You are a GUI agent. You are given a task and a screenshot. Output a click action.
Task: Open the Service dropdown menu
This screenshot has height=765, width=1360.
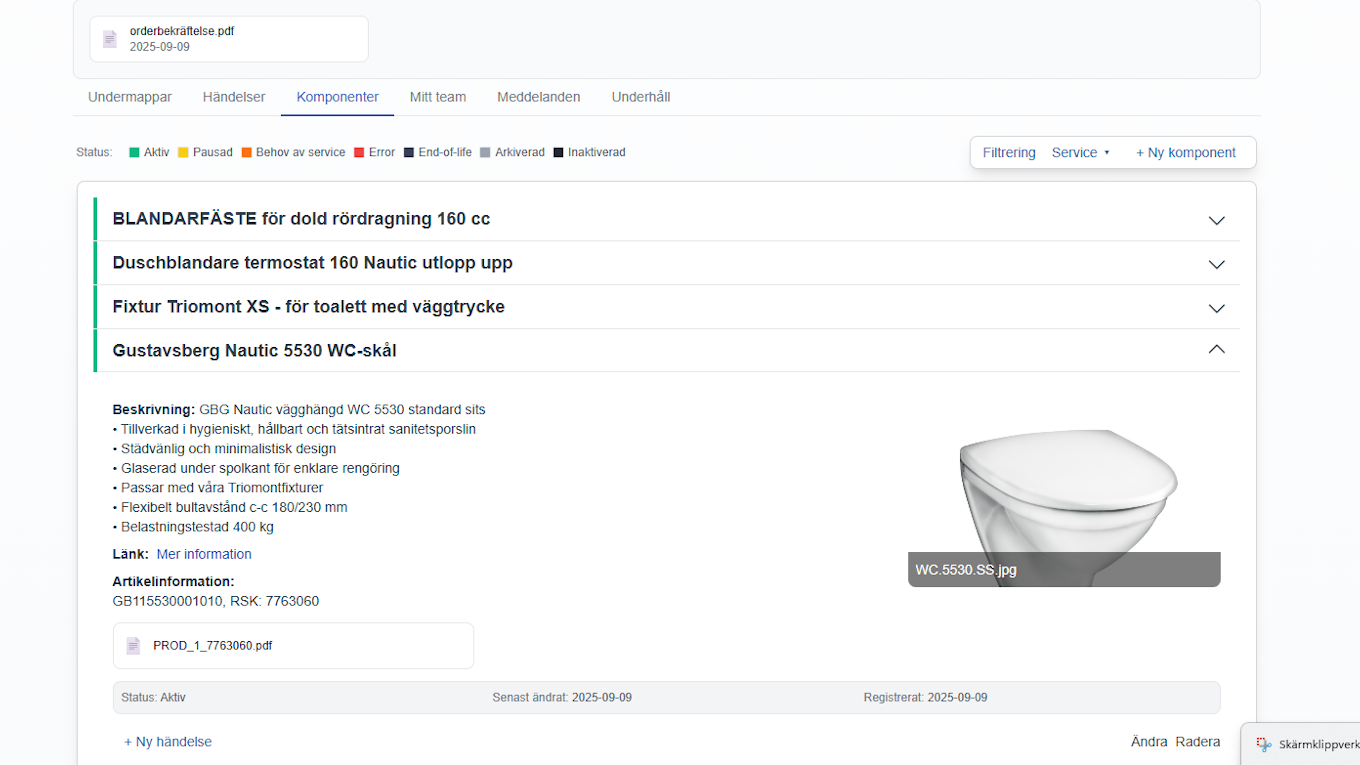pyautogui.click(x=1081, y=153)
